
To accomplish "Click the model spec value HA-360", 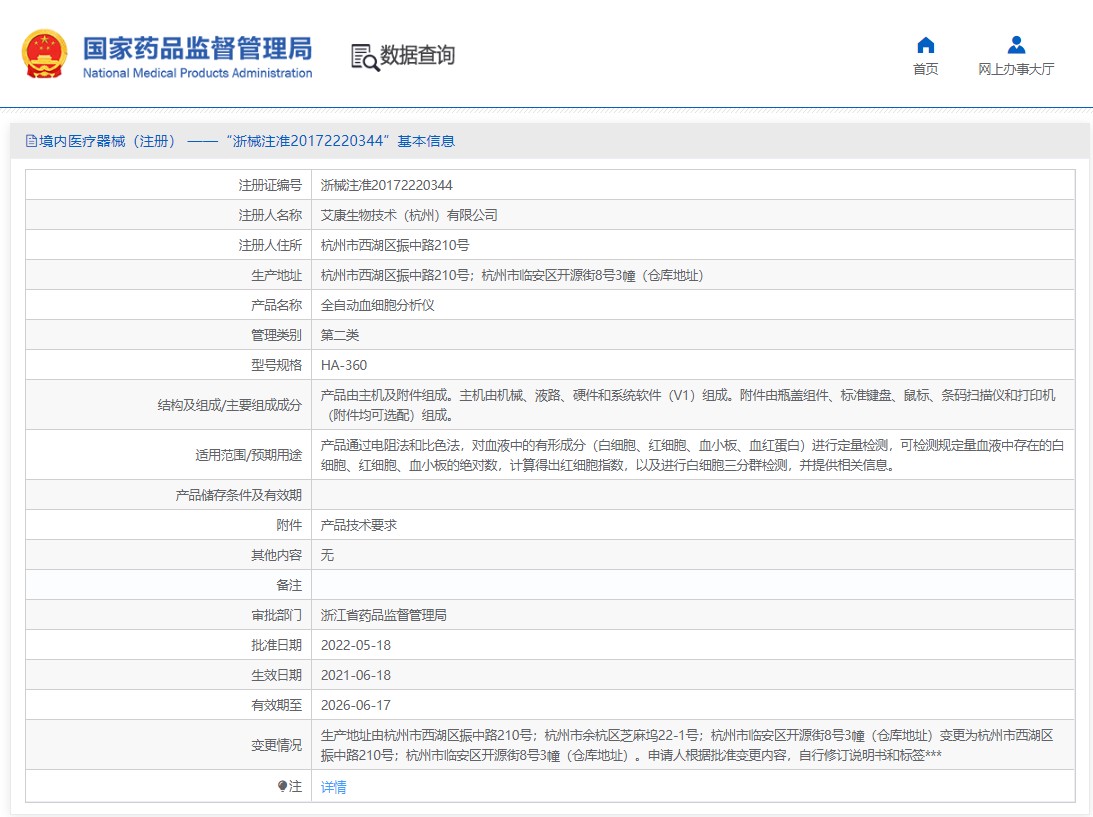I will (344, 365).
